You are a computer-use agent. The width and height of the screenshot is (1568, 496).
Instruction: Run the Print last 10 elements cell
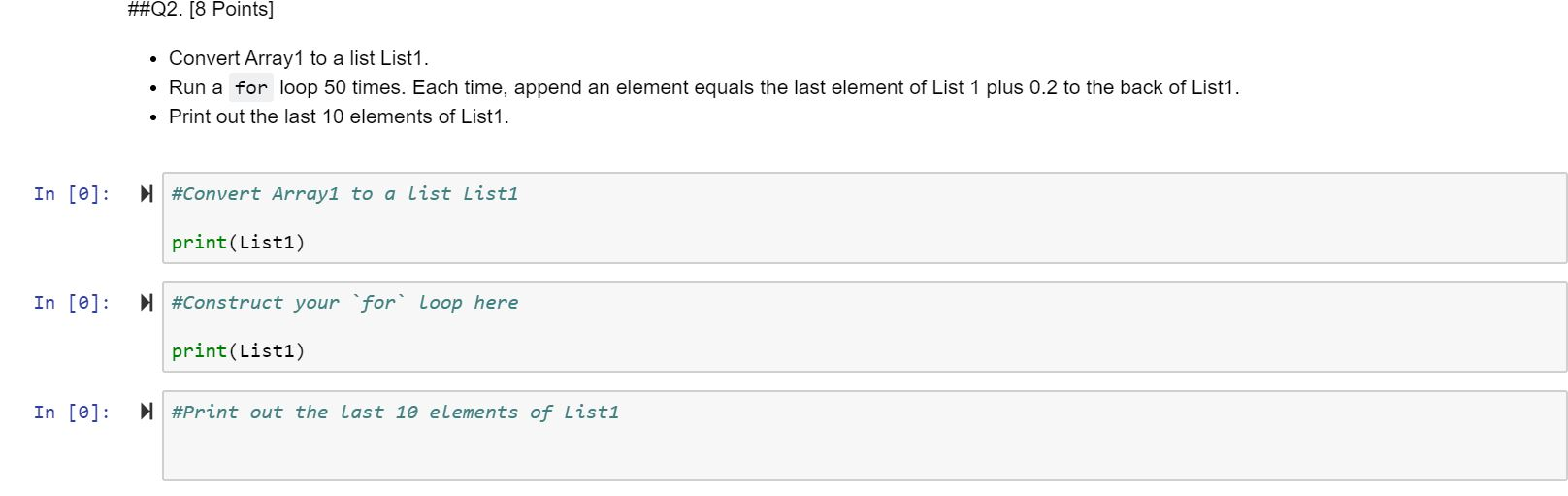tap(147, 413)
